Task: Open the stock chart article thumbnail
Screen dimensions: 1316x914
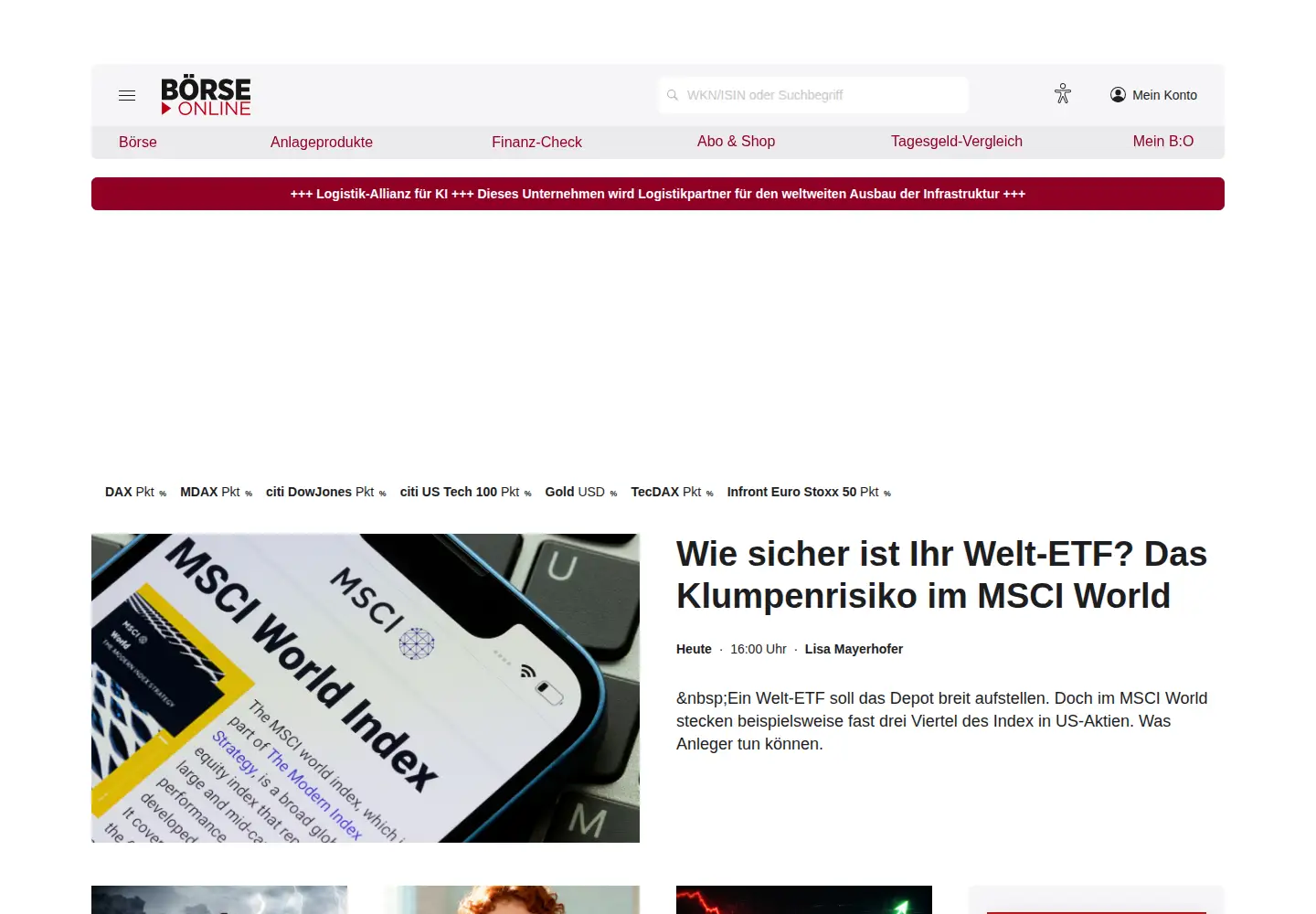Action: (804, 899)
